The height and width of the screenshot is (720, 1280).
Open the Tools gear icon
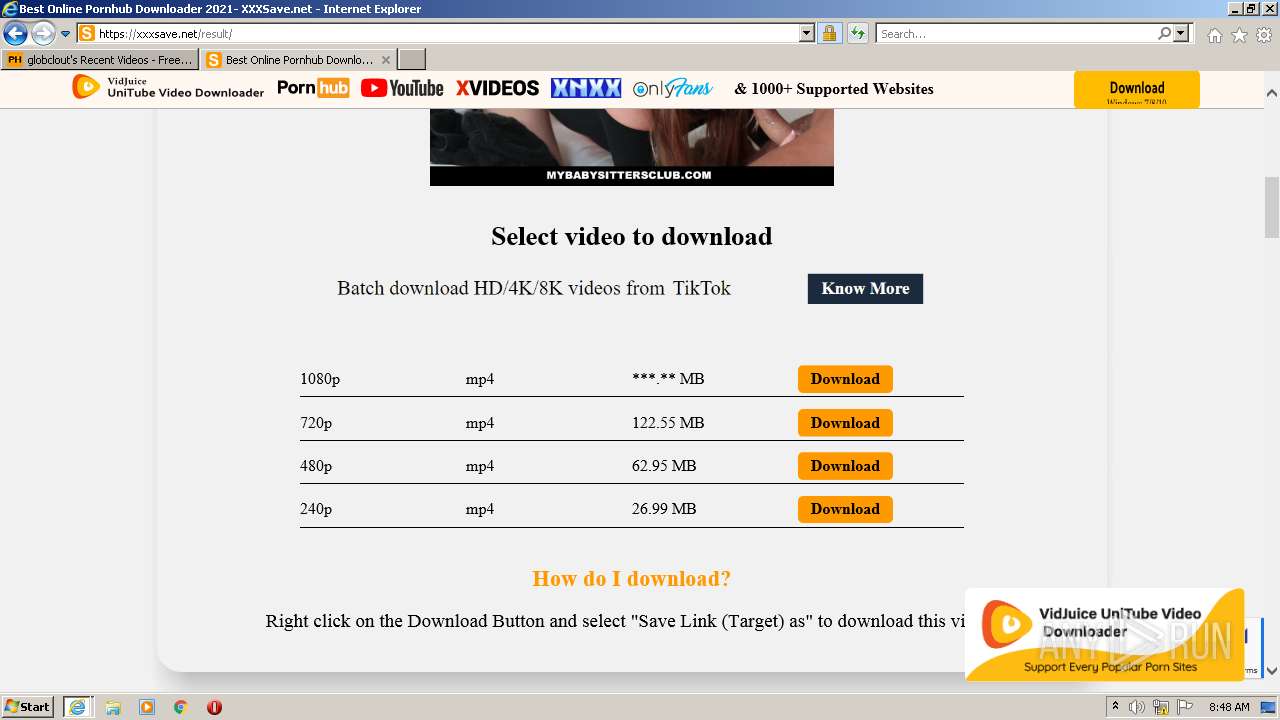pos(1264,35)
